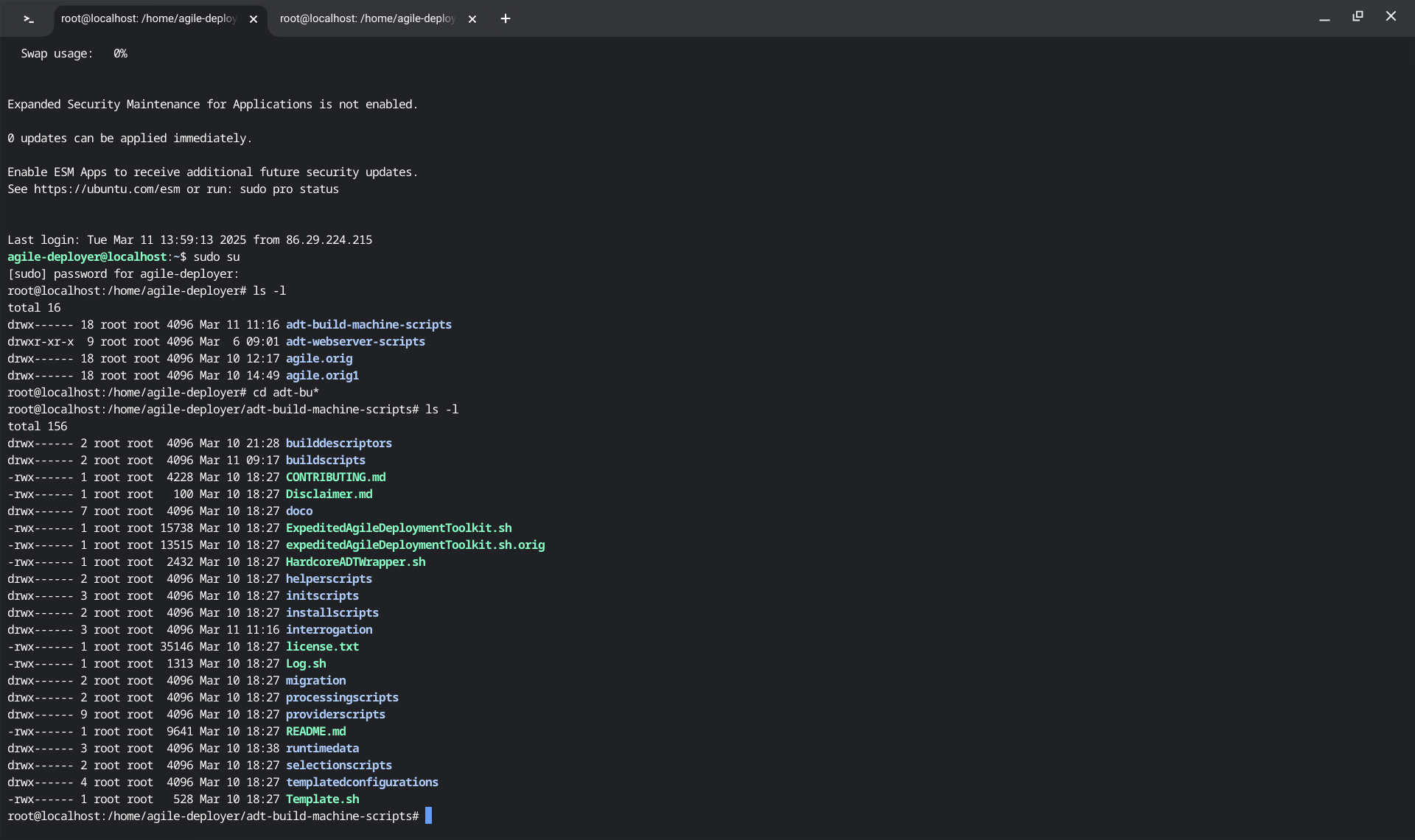1415x840 pixels.
Task: Close the terminal window
Action: [1391, 16]
